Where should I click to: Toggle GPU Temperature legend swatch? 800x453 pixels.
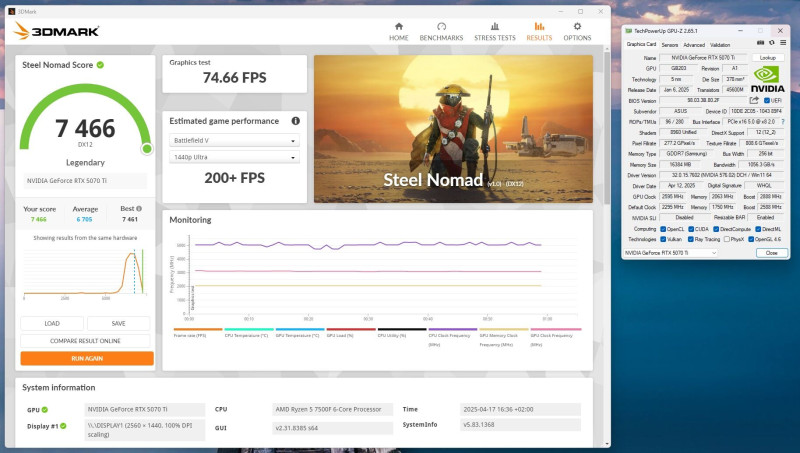(x=300, y=330)
